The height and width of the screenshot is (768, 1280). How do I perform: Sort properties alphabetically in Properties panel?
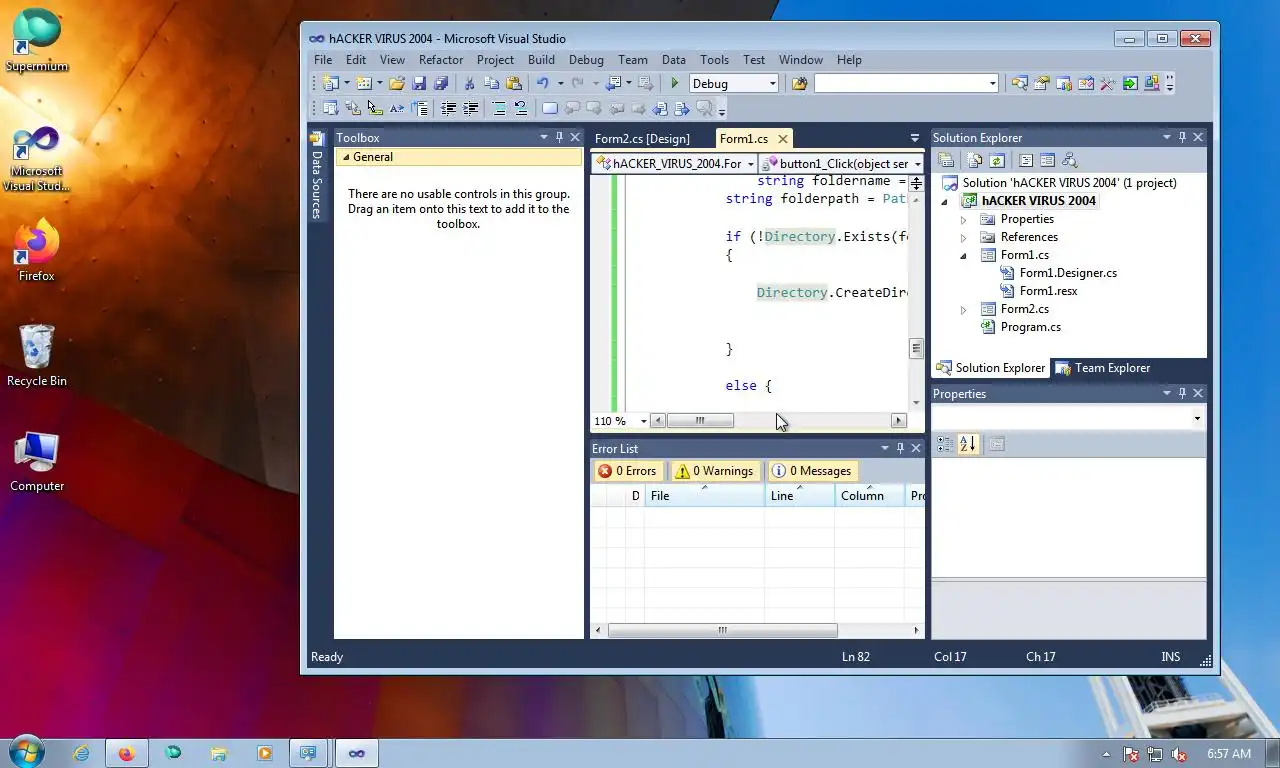click(967, 444)
